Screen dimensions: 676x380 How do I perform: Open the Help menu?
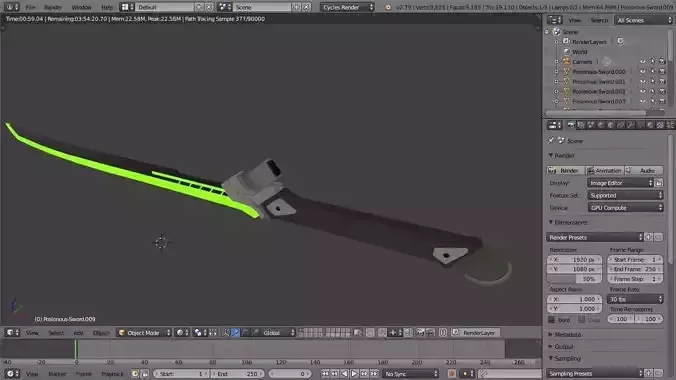(x=106, y=7)
